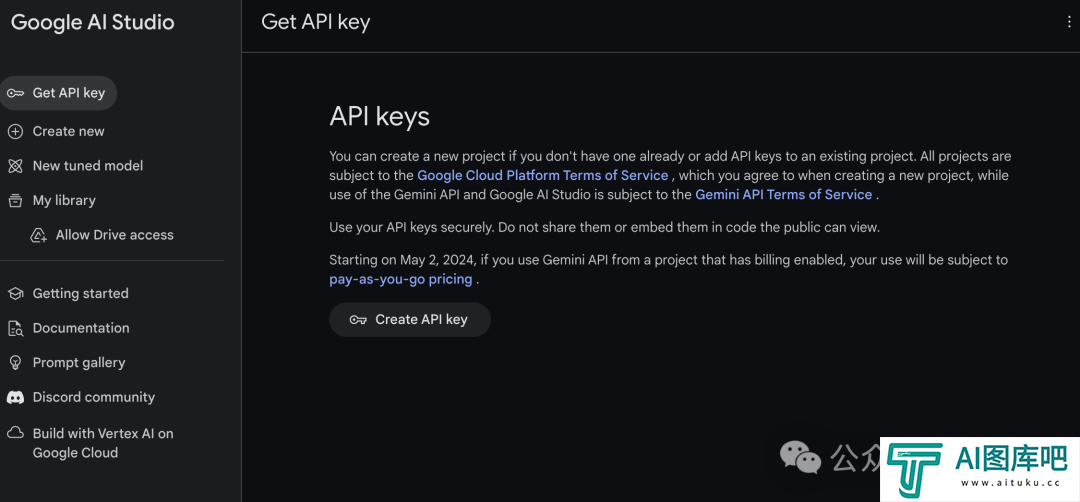Open the three-dot more options menu

coord(1068,22)
